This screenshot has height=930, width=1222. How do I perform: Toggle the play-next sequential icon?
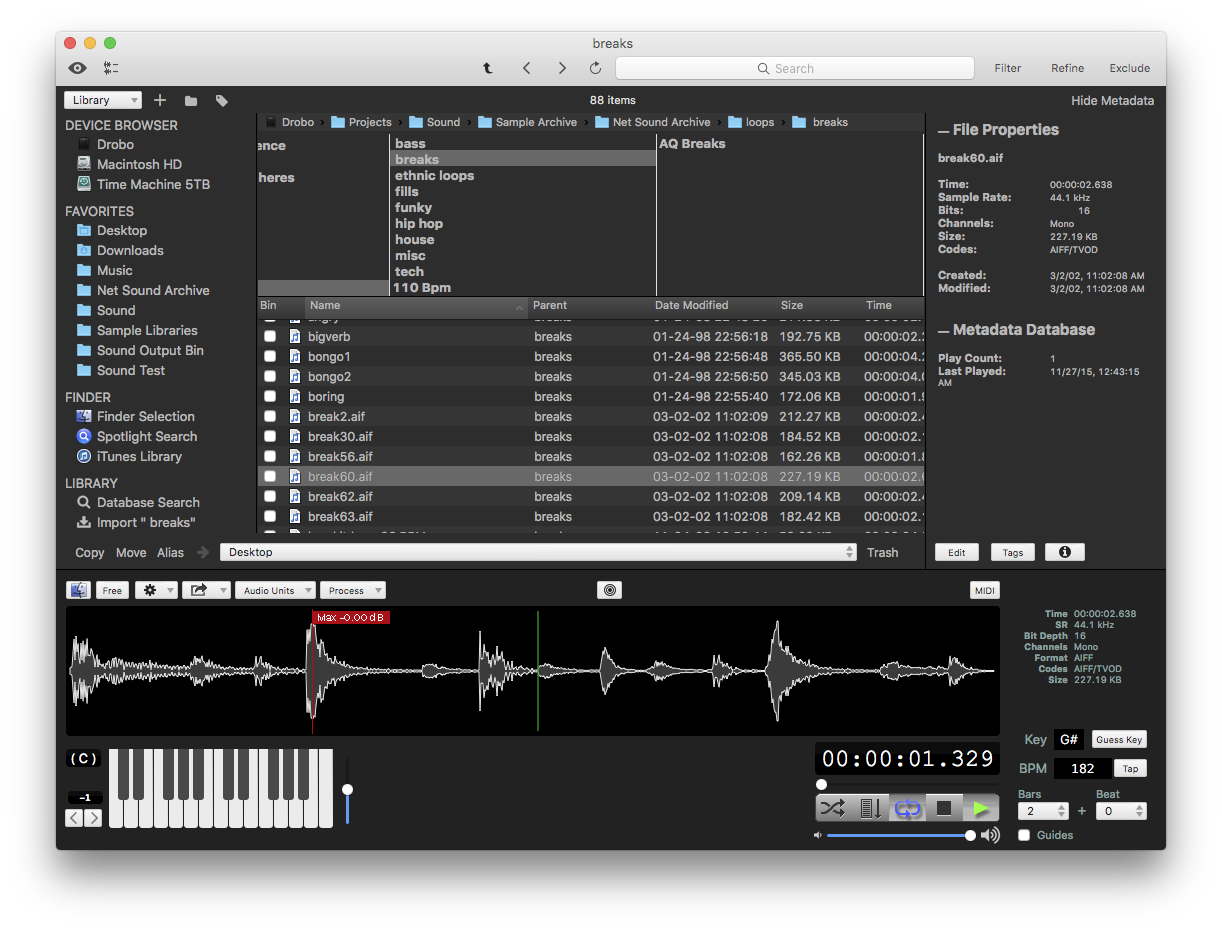coord(871,808)
